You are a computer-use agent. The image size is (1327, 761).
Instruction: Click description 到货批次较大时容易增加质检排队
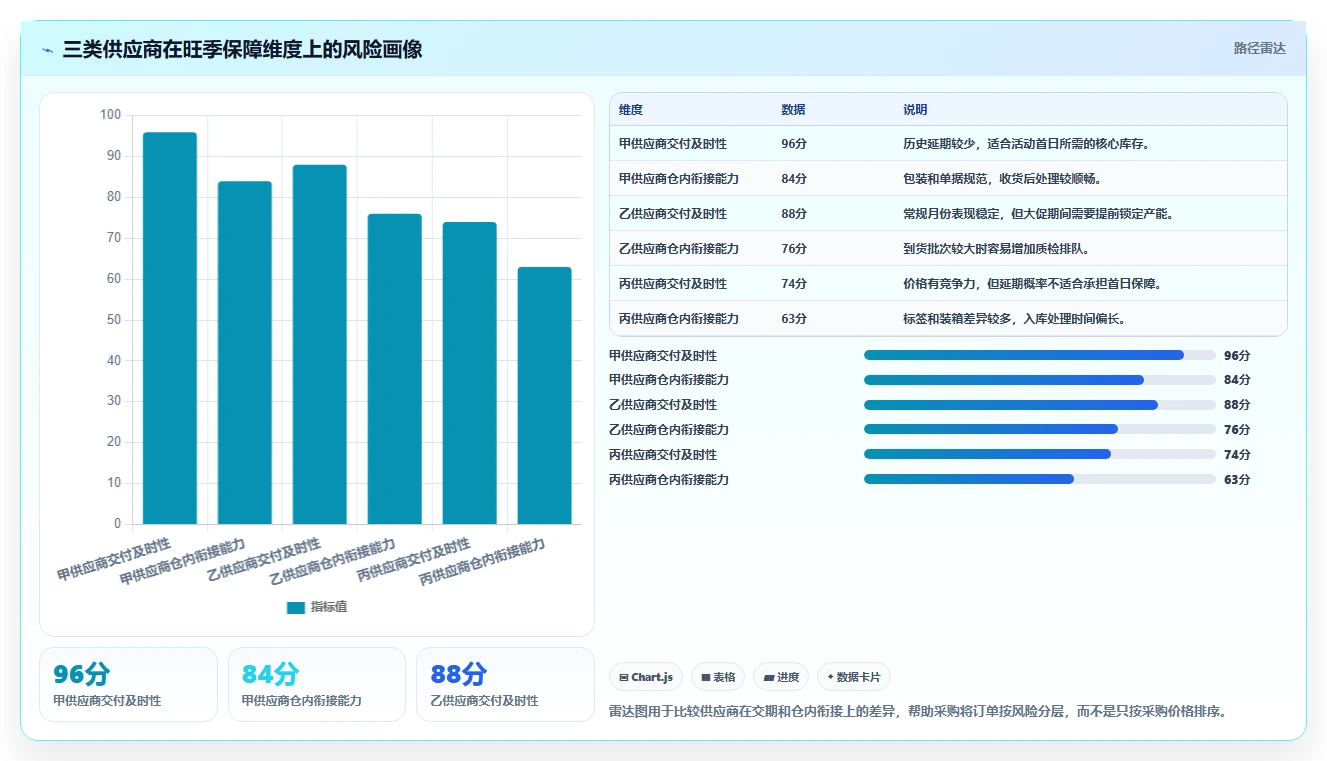coord(996,249)
